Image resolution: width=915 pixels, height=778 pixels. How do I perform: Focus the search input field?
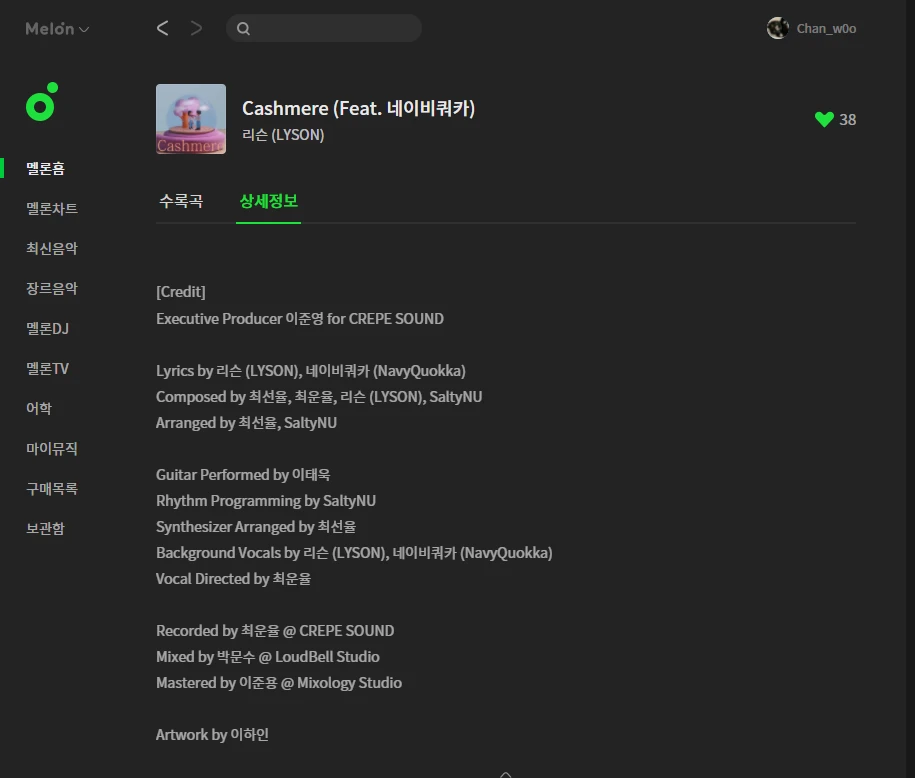(x=324, y=28)
